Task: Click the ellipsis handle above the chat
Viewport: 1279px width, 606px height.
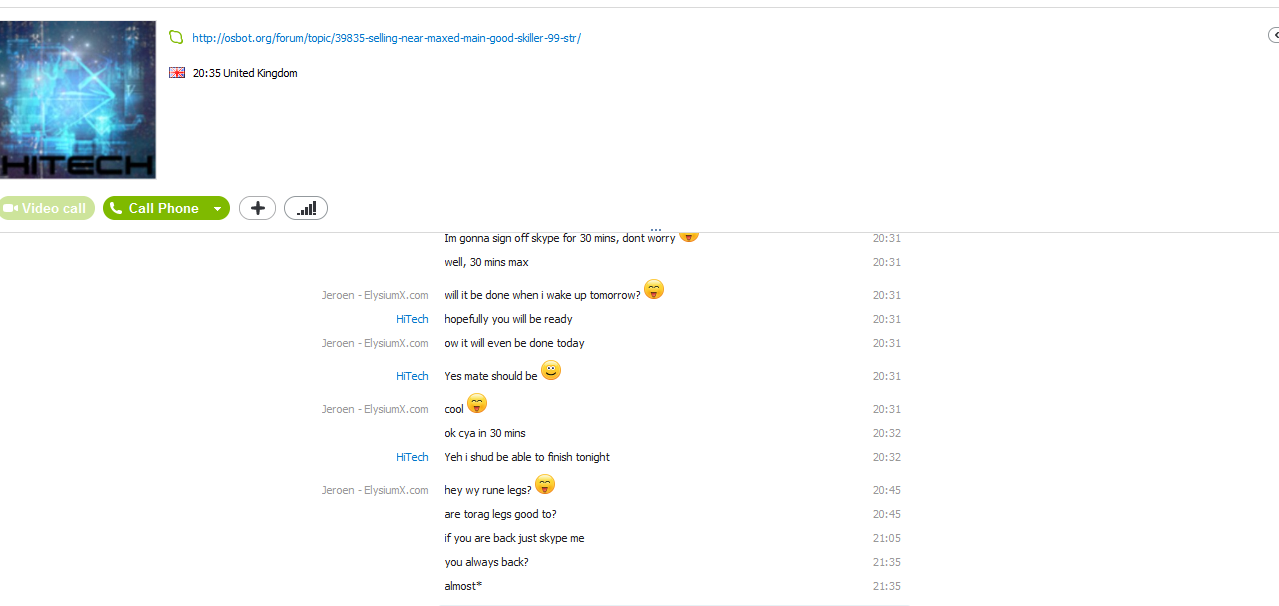Action: point(656,230)
